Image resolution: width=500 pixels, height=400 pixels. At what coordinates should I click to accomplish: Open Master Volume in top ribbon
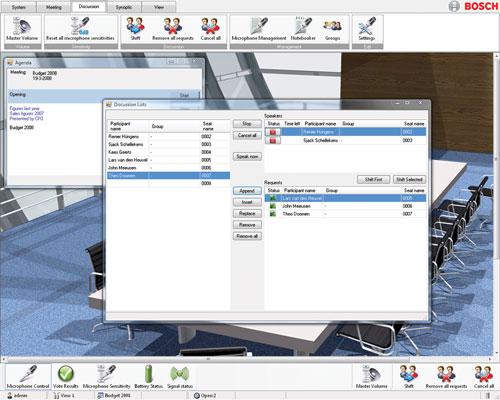tap(22, 29)
